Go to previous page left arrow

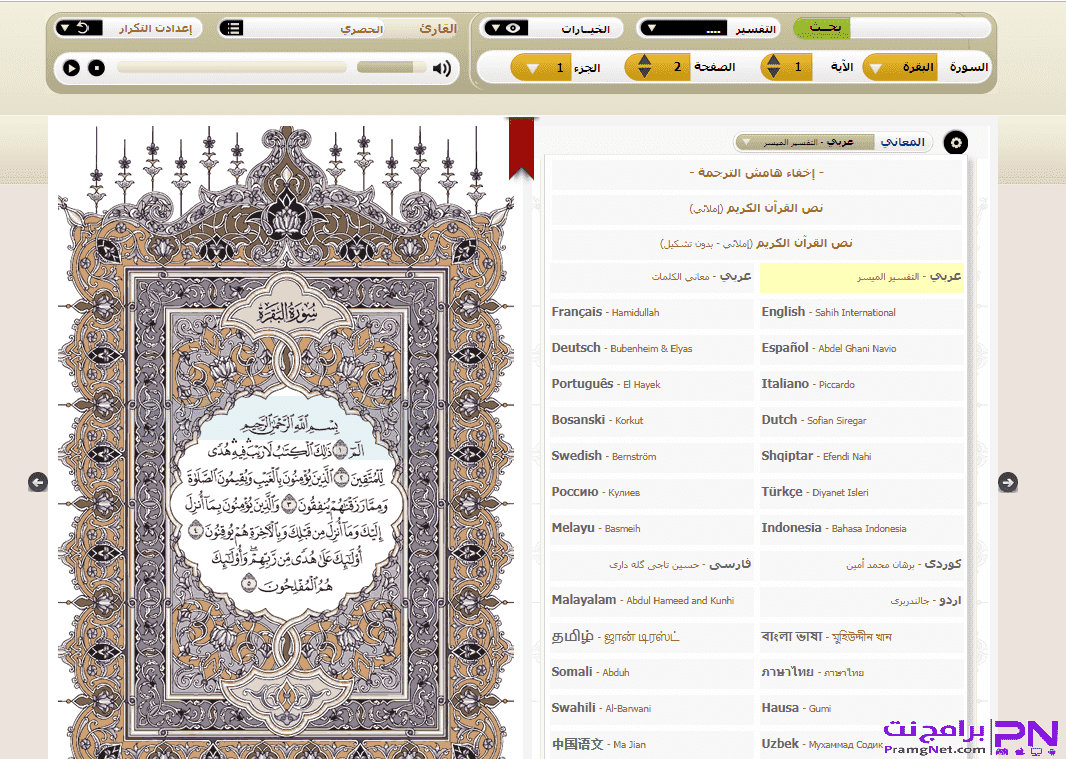click(38, 482)
